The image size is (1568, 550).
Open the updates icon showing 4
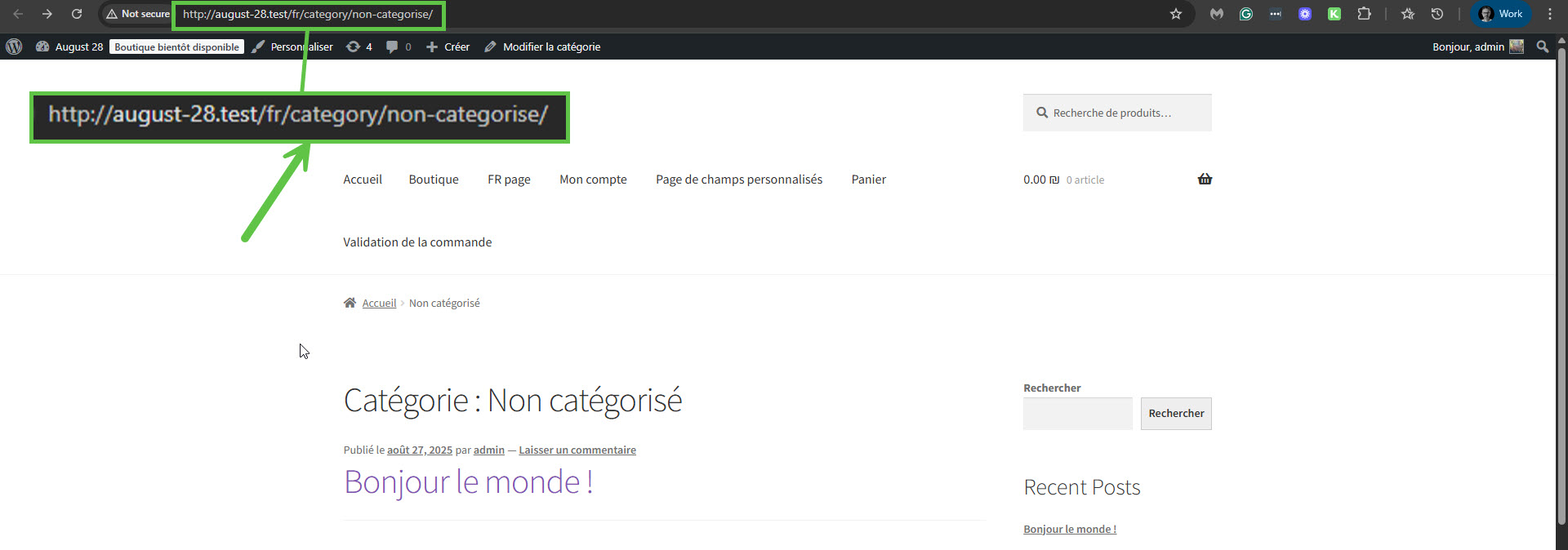pyautogui.click(x=359, y=47)
